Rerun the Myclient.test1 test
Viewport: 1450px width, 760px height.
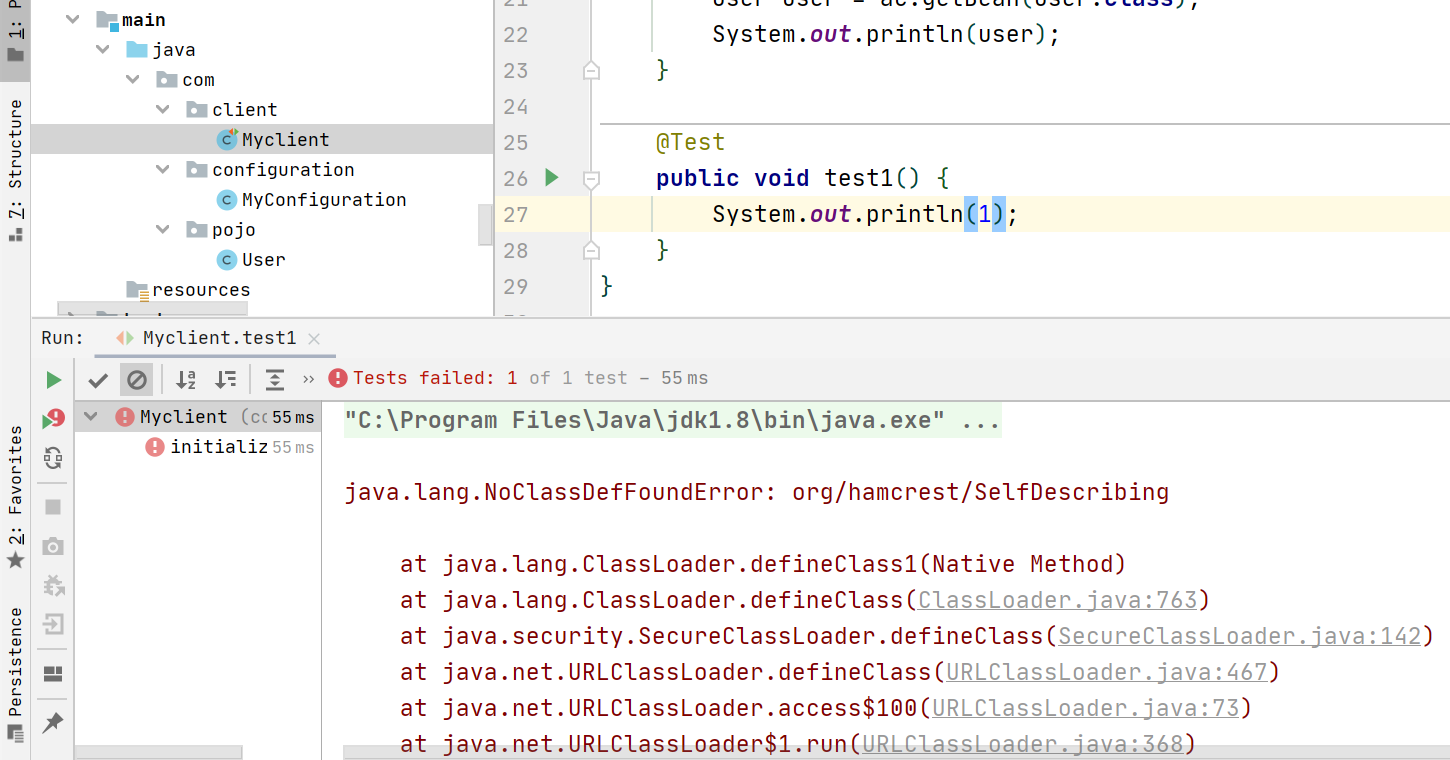(x=53, y=380)
